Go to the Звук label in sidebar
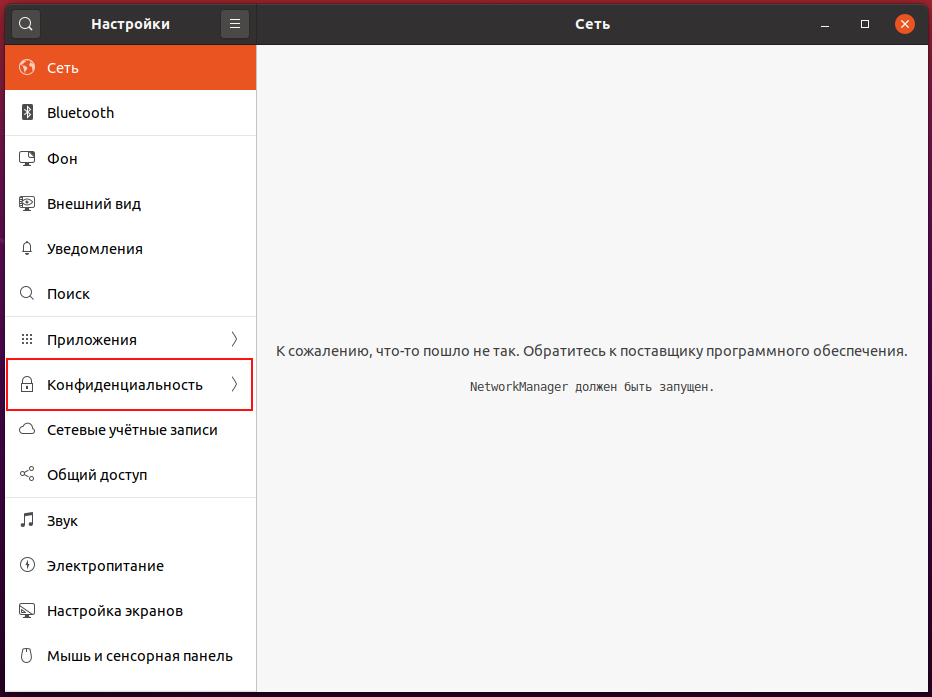Image resolution: width=932 pixels, height=697 pixels. point(62,521)
